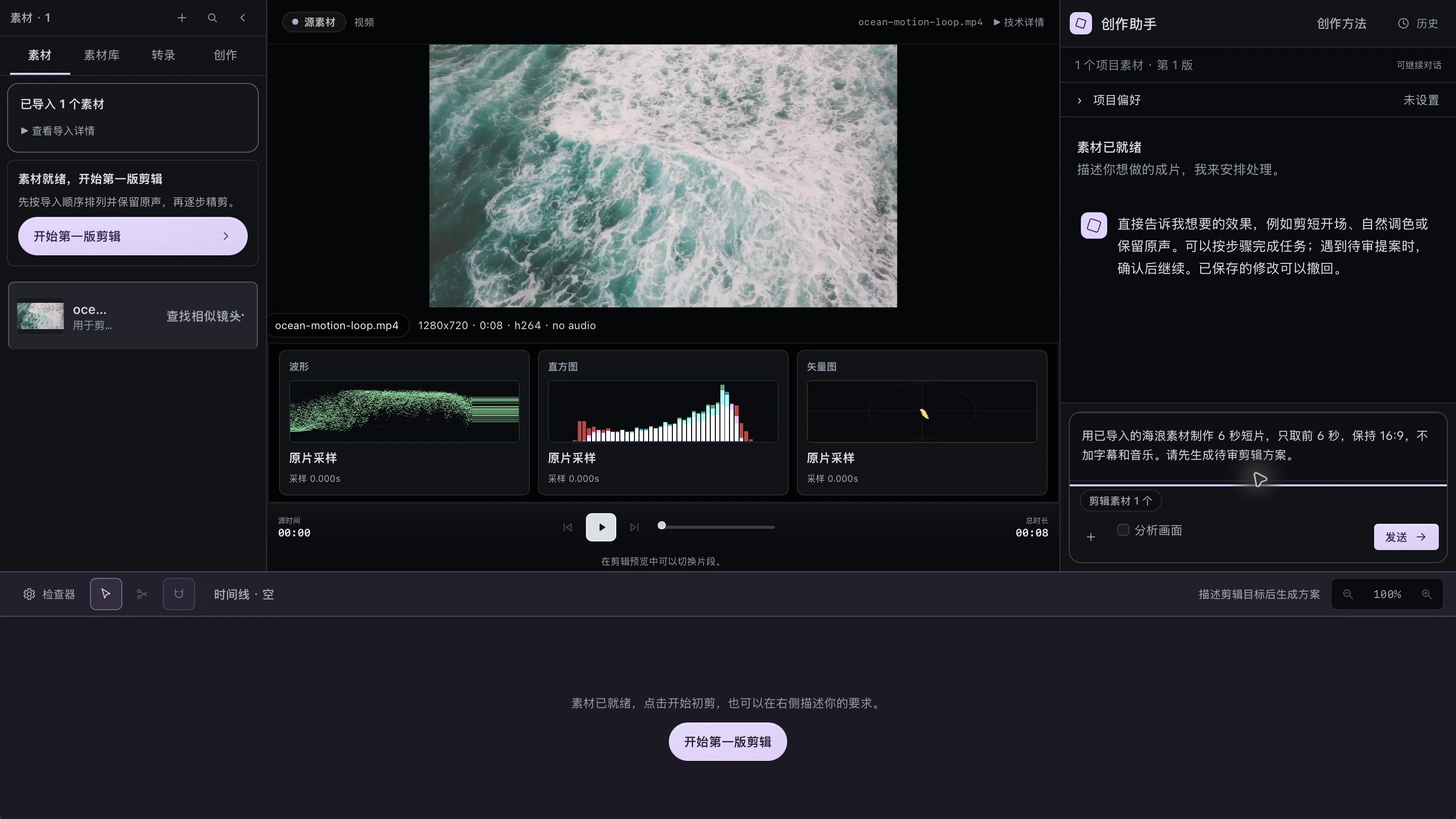Expand the 项目偏好 section
The image size is (1456, 819).
(1258, 100)
